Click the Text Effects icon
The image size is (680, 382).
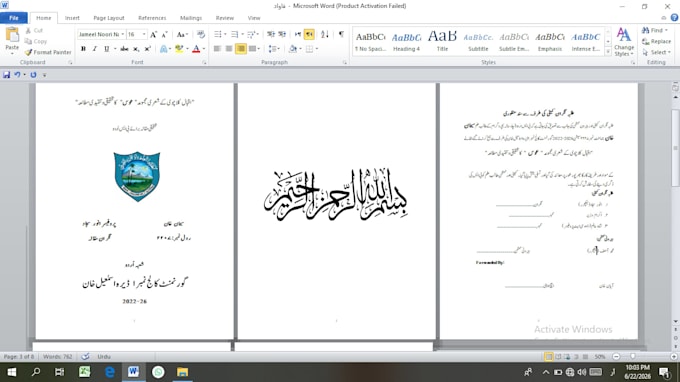163,49
